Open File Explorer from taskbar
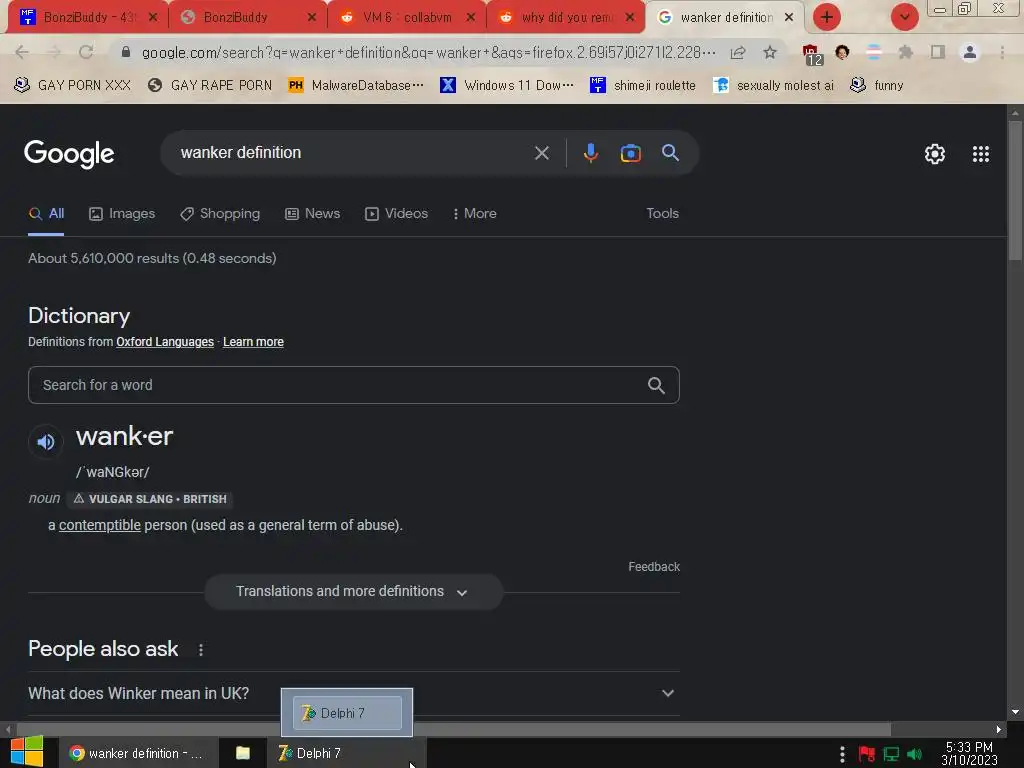The width and height of the screenshot is (1024, 768). [243, 753]
